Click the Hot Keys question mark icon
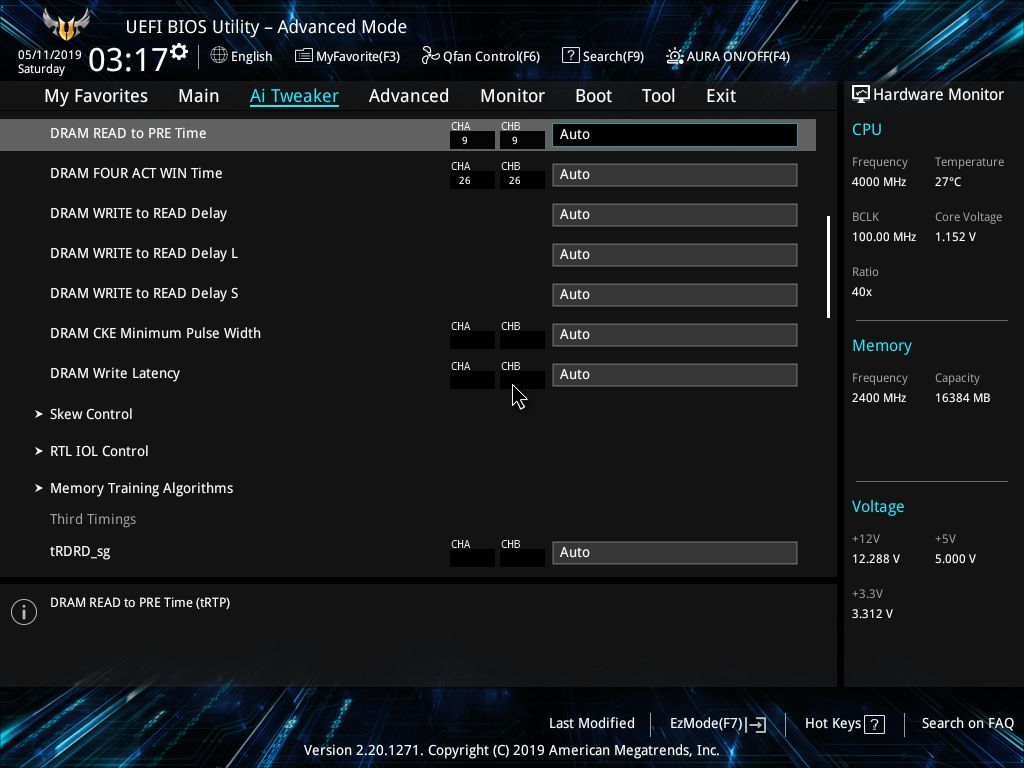Screen dimensions: 1024x768 [x=874, y=724]
